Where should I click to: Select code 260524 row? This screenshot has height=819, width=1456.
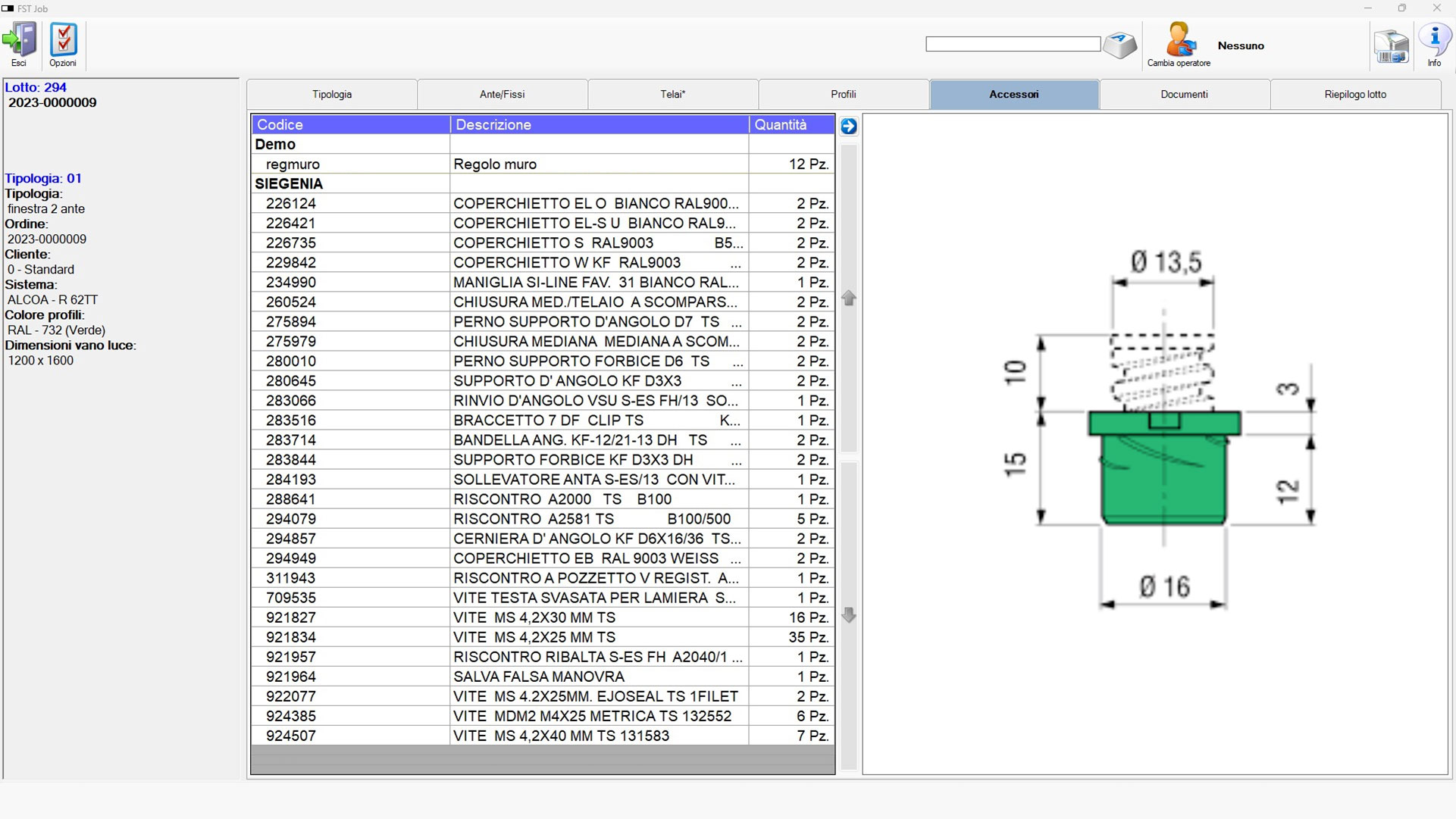tap(543, 302)
